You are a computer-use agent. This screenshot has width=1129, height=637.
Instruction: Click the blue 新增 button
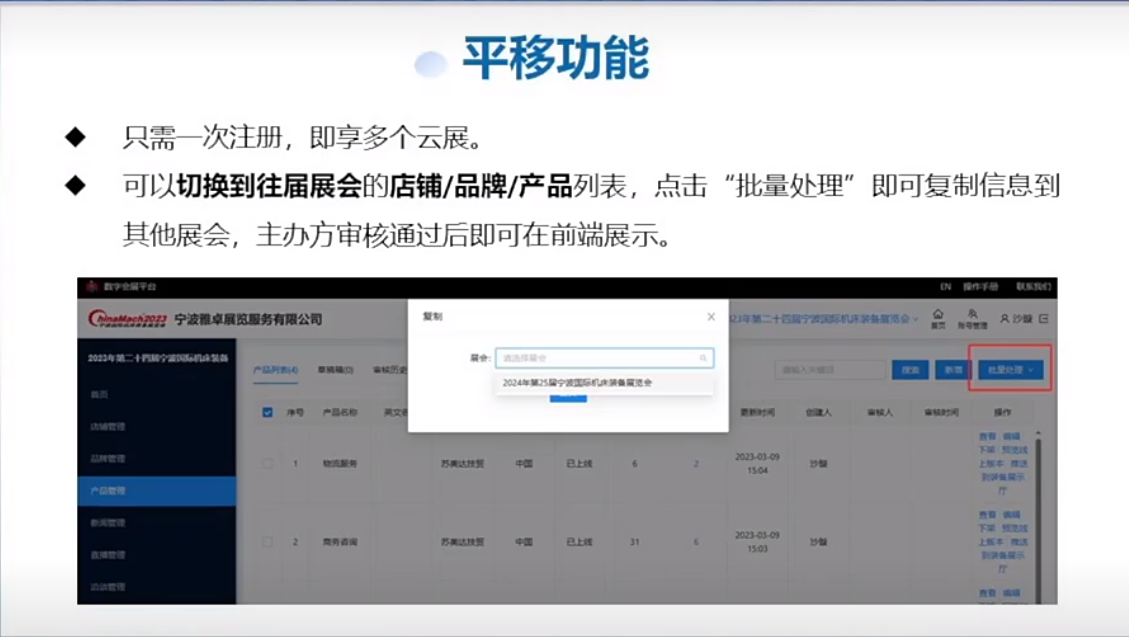click(953, 369)
